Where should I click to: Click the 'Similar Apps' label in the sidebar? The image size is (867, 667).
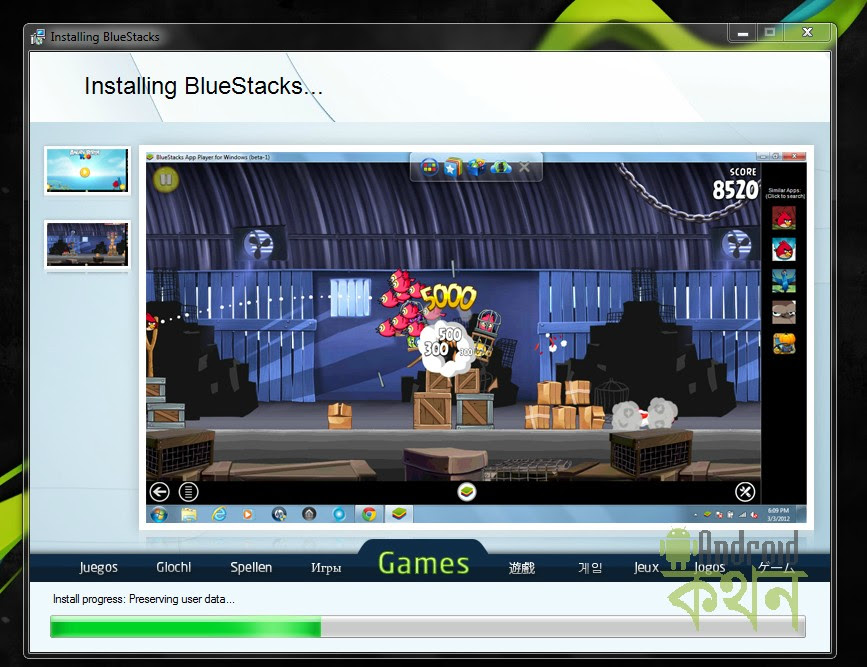point(785,193)
